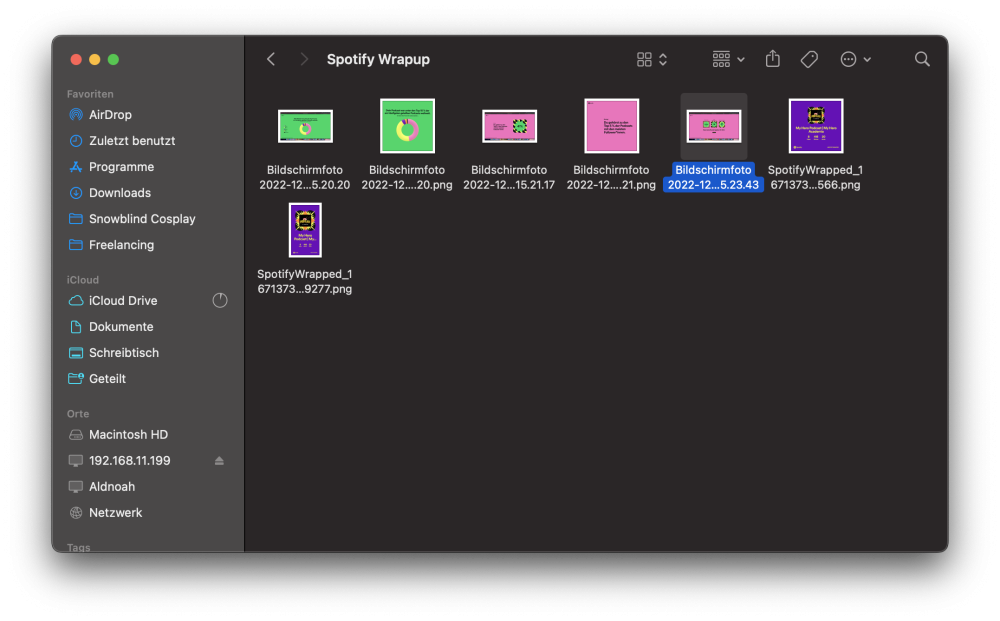The width and height of the screenshot is (1000, 621).
Task: Eject the 192.168.11.199 server
Action: click(x=219, y=461)
